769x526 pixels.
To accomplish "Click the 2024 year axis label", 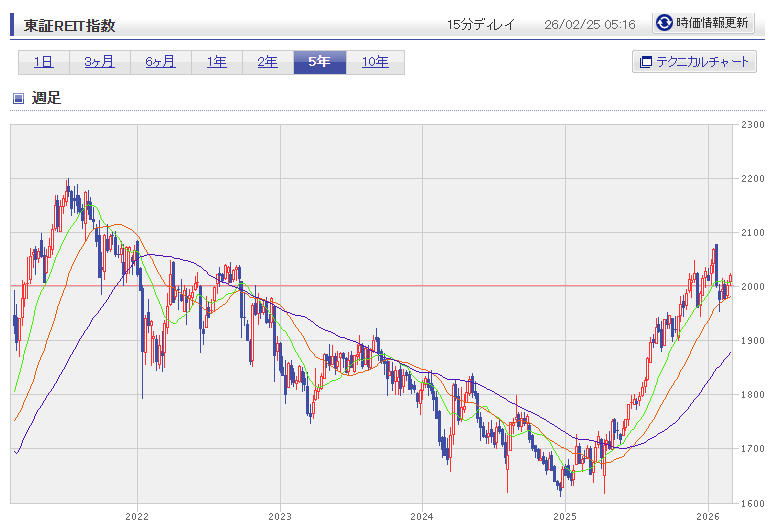I will click(x=422, y=516).
